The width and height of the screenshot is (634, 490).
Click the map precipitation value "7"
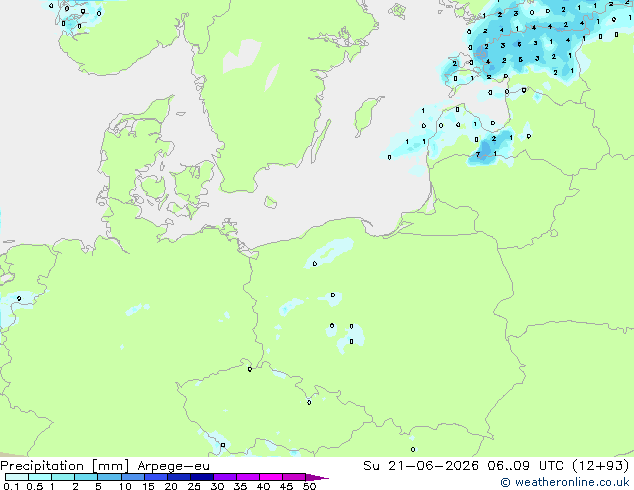(478, 154)
